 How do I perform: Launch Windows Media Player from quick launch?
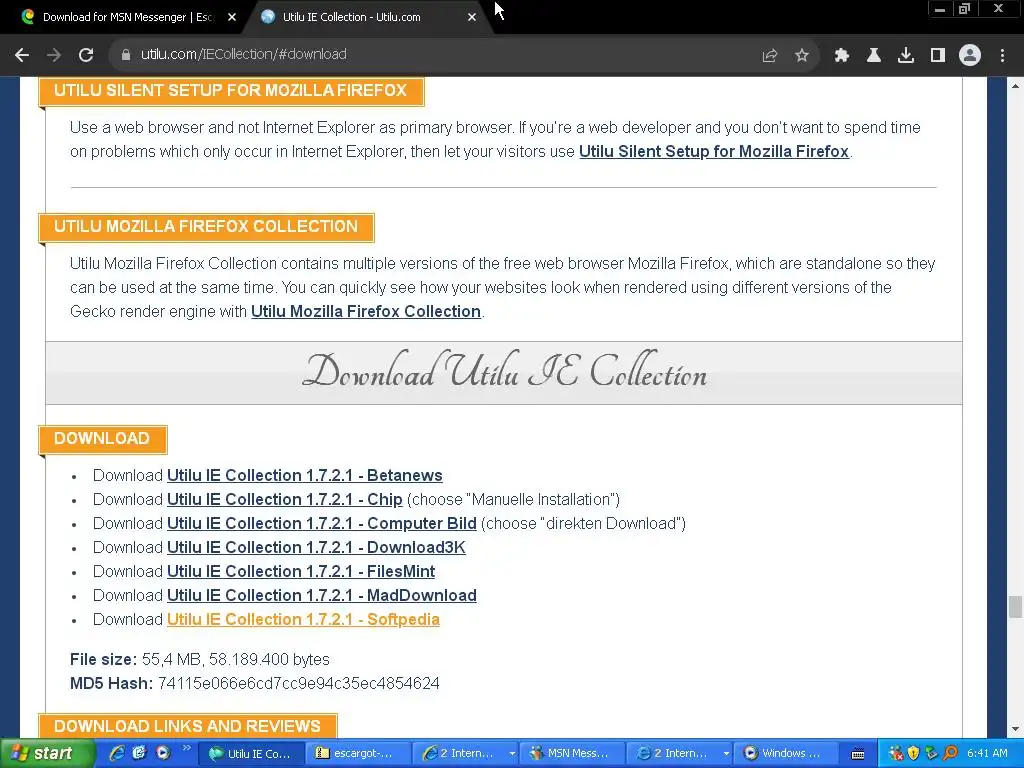pos(162,753)
